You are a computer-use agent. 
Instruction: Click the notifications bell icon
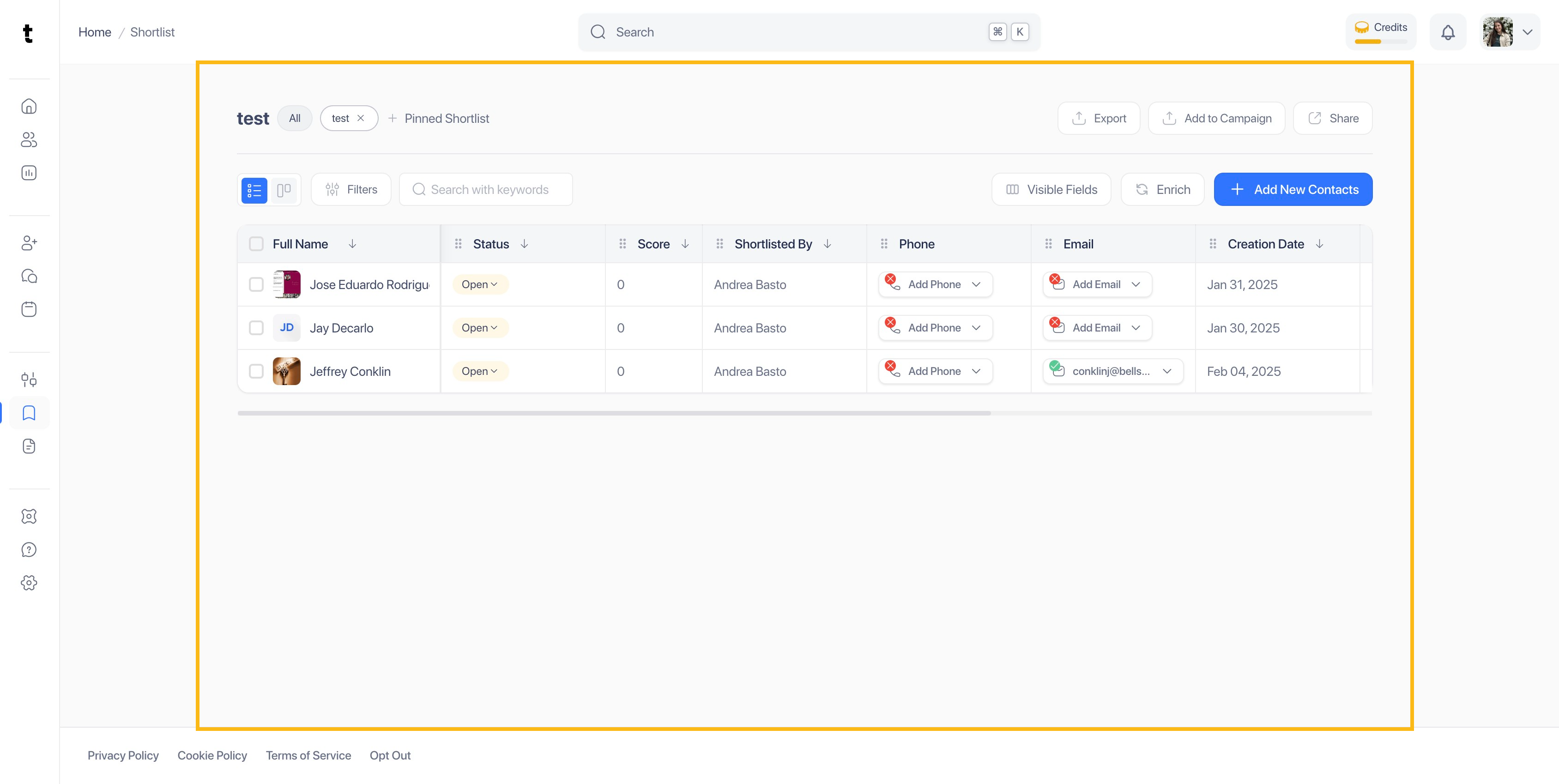point(1447,32)
